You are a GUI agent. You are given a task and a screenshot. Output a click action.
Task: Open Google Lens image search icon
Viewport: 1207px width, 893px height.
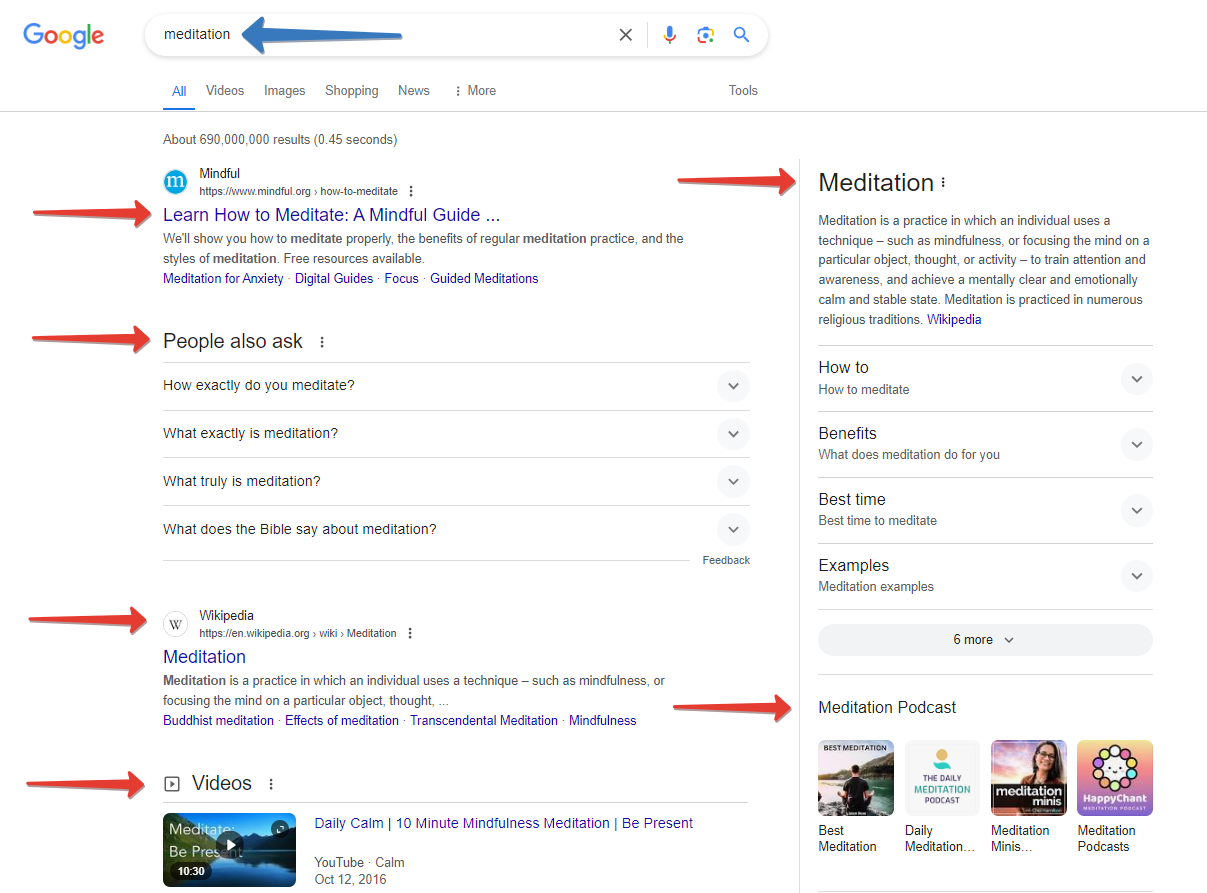pyautogui.click(x=705, y=35)
